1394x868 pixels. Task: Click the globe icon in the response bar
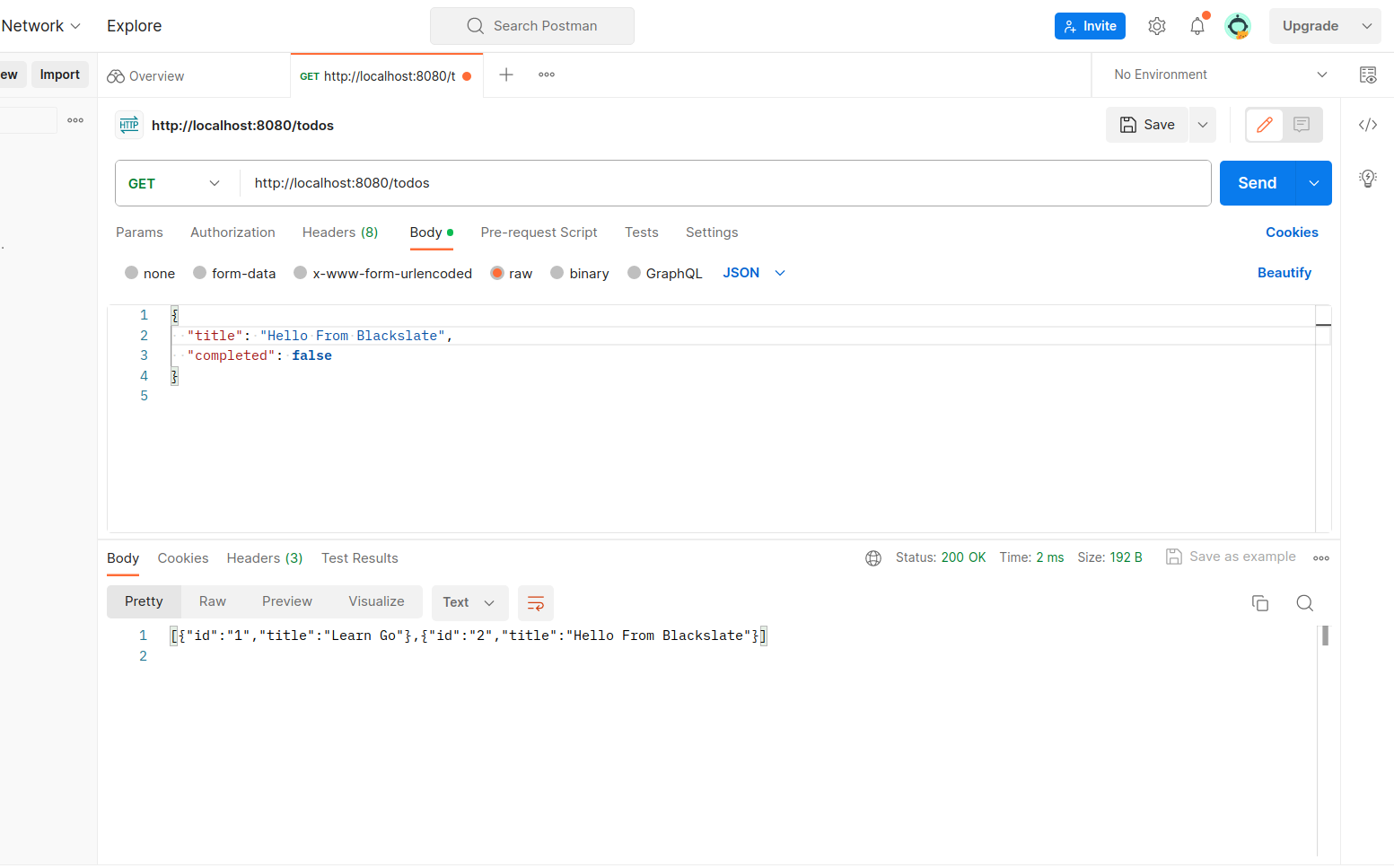pos(873,557)
